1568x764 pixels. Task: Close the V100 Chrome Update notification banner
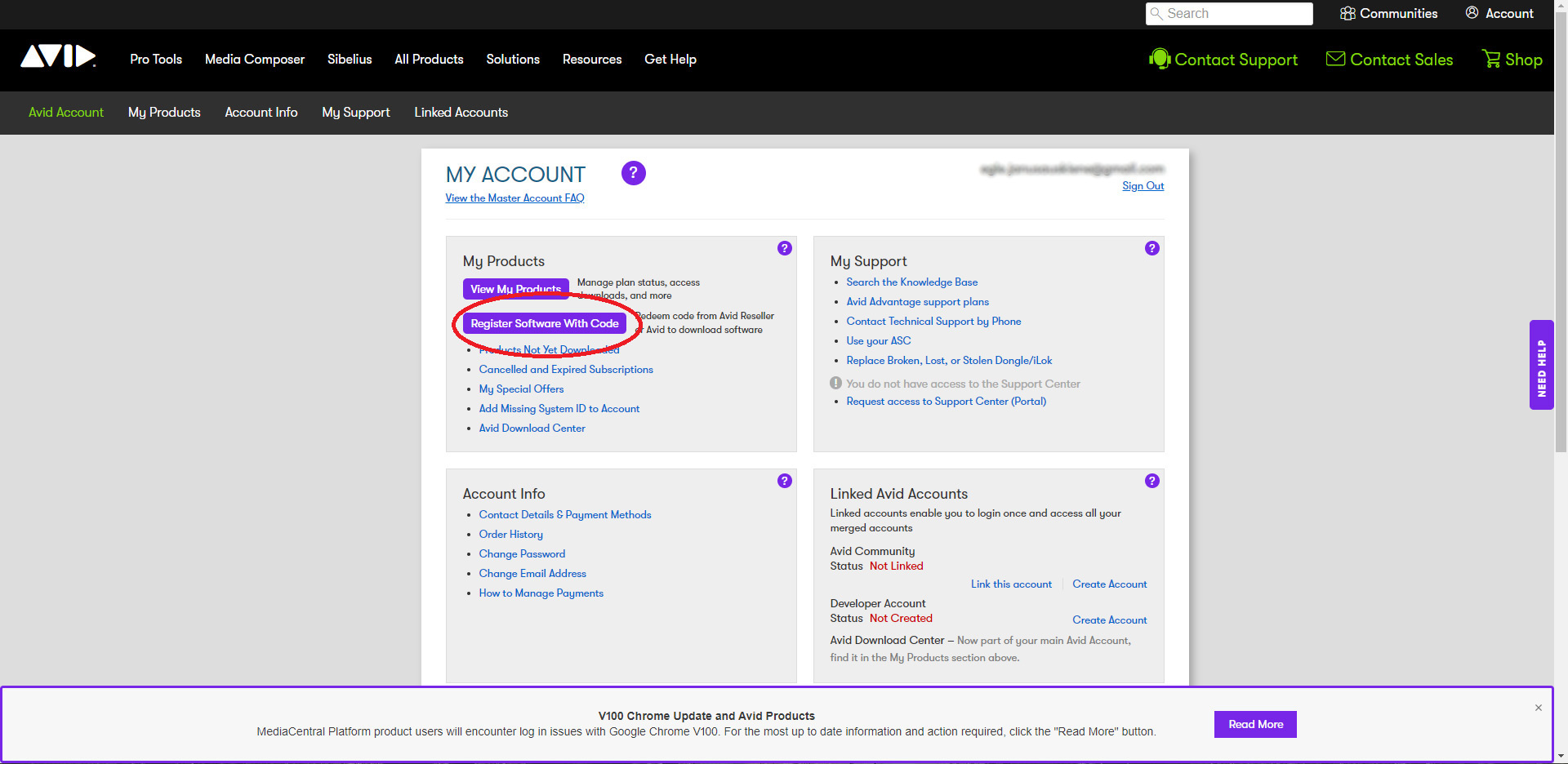(1539, 708)
